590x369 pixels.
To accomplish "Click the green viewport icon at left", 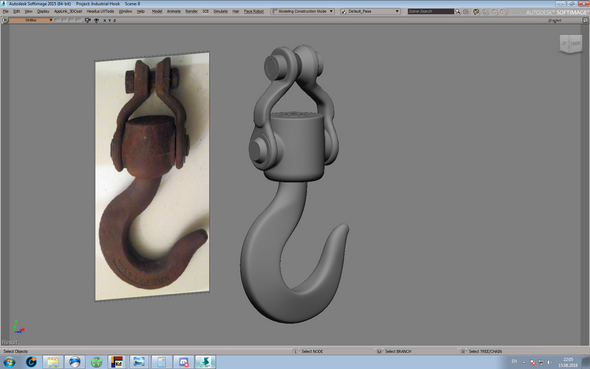I will (5, 20).
